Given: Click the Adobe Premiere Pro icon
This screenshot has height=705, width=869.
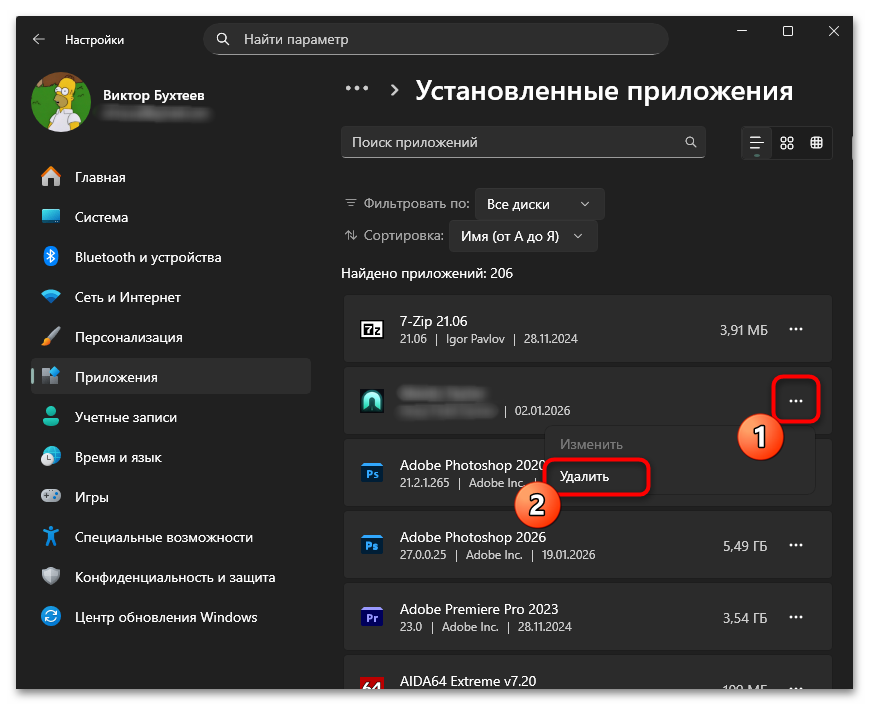Looking at the screenshot, I should 372,617.
